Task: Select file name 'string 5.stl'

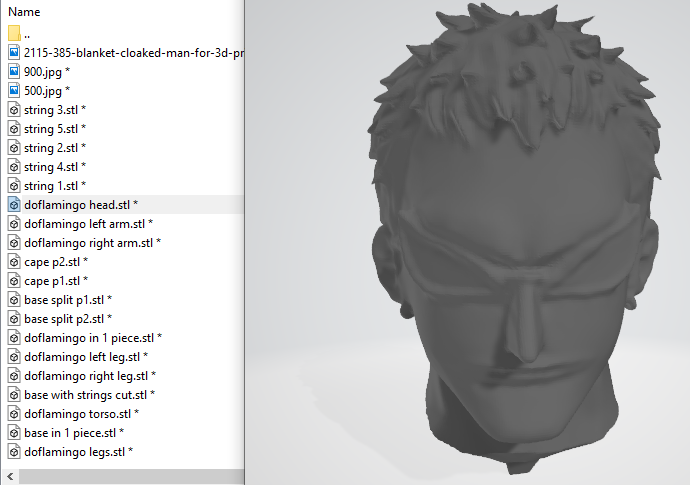Action: coord(51,129)
